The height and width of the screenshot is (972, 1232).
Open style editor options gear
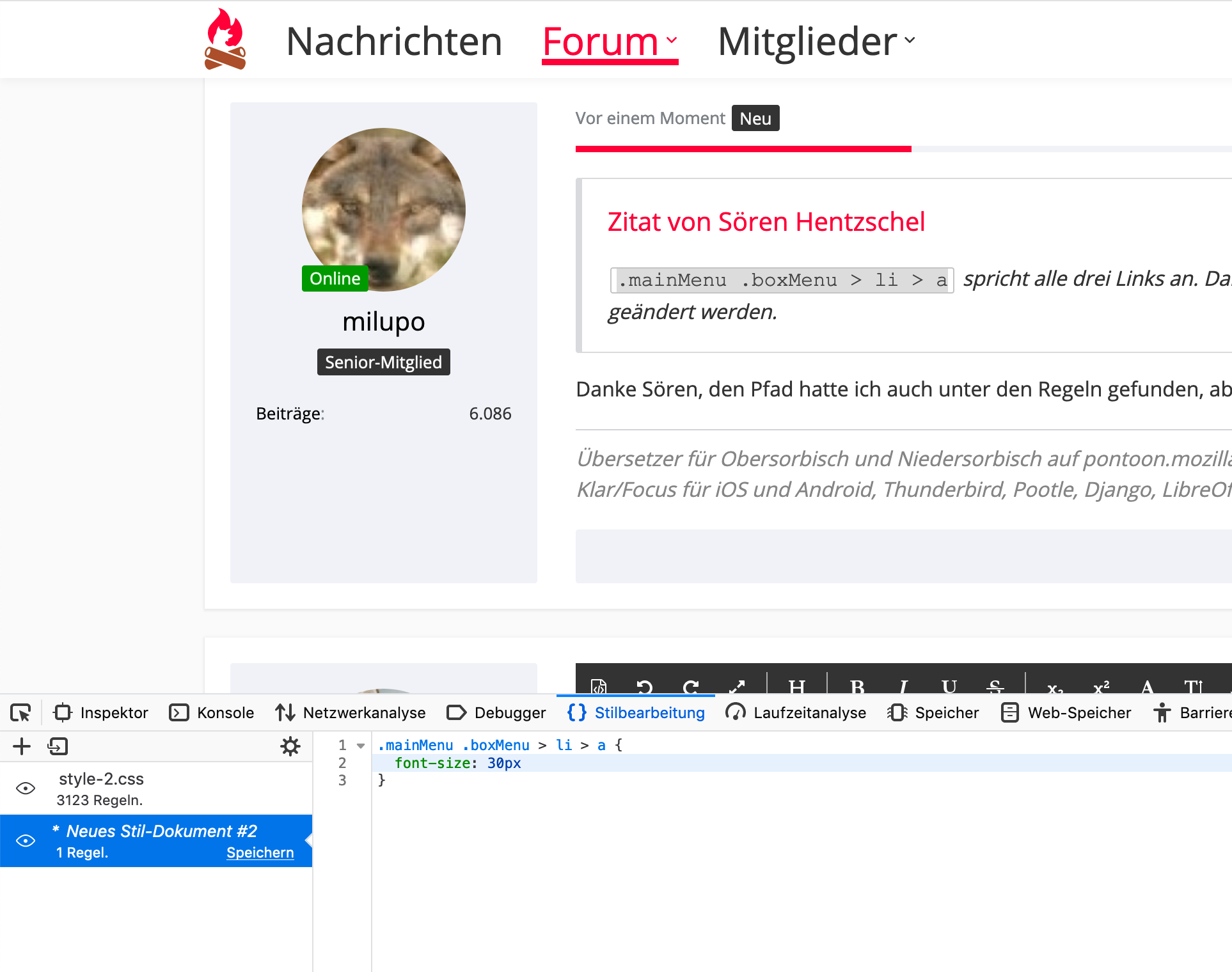coord(290,746)
